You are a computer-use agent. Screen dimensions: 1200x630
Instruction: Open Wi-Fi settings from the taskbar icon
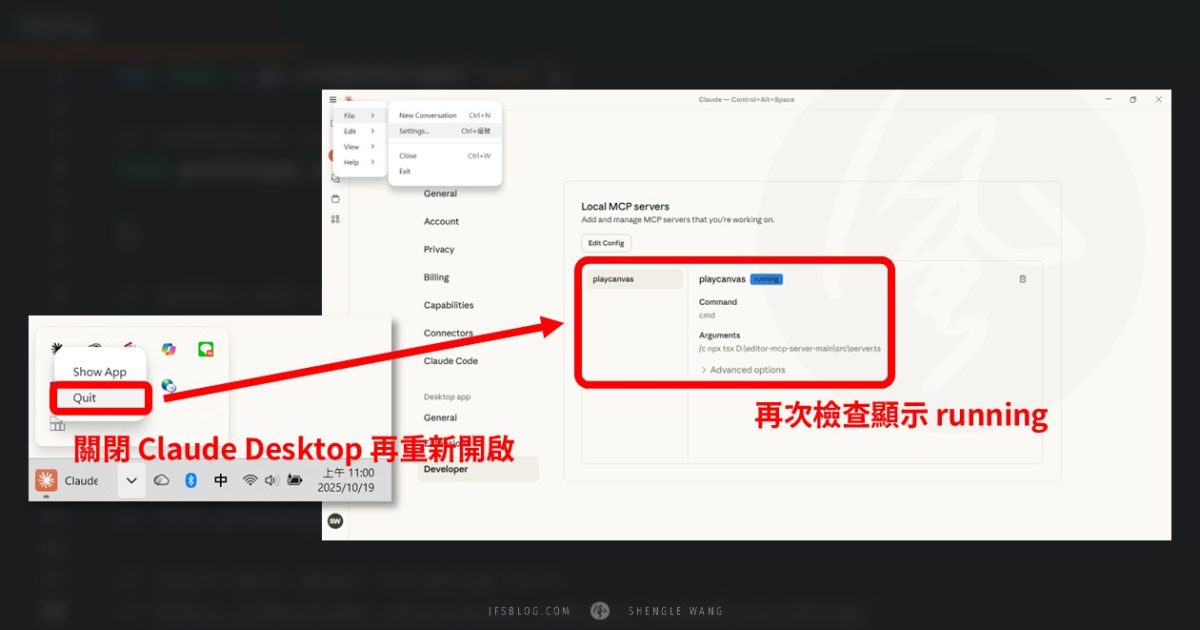coord(250,480)
